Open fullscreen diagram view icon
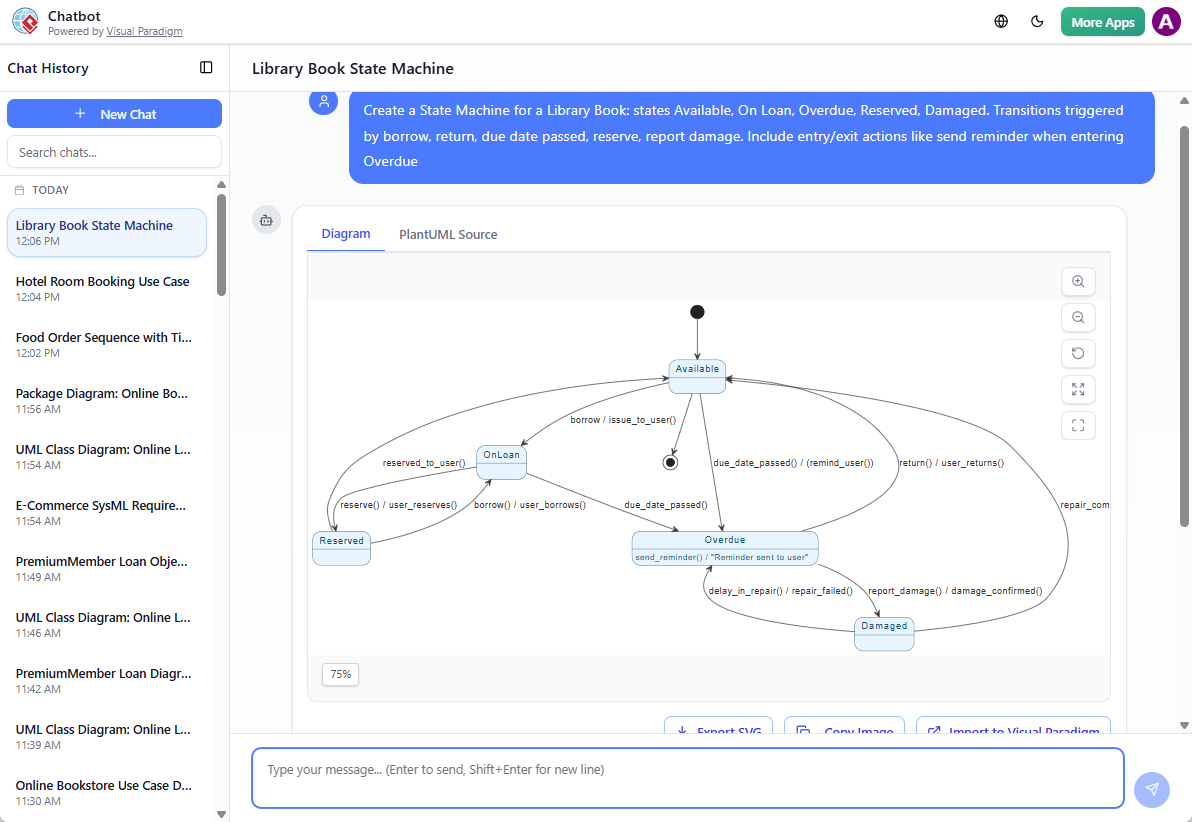Viewport: 1192px width, 822px height. [1078, 426]
